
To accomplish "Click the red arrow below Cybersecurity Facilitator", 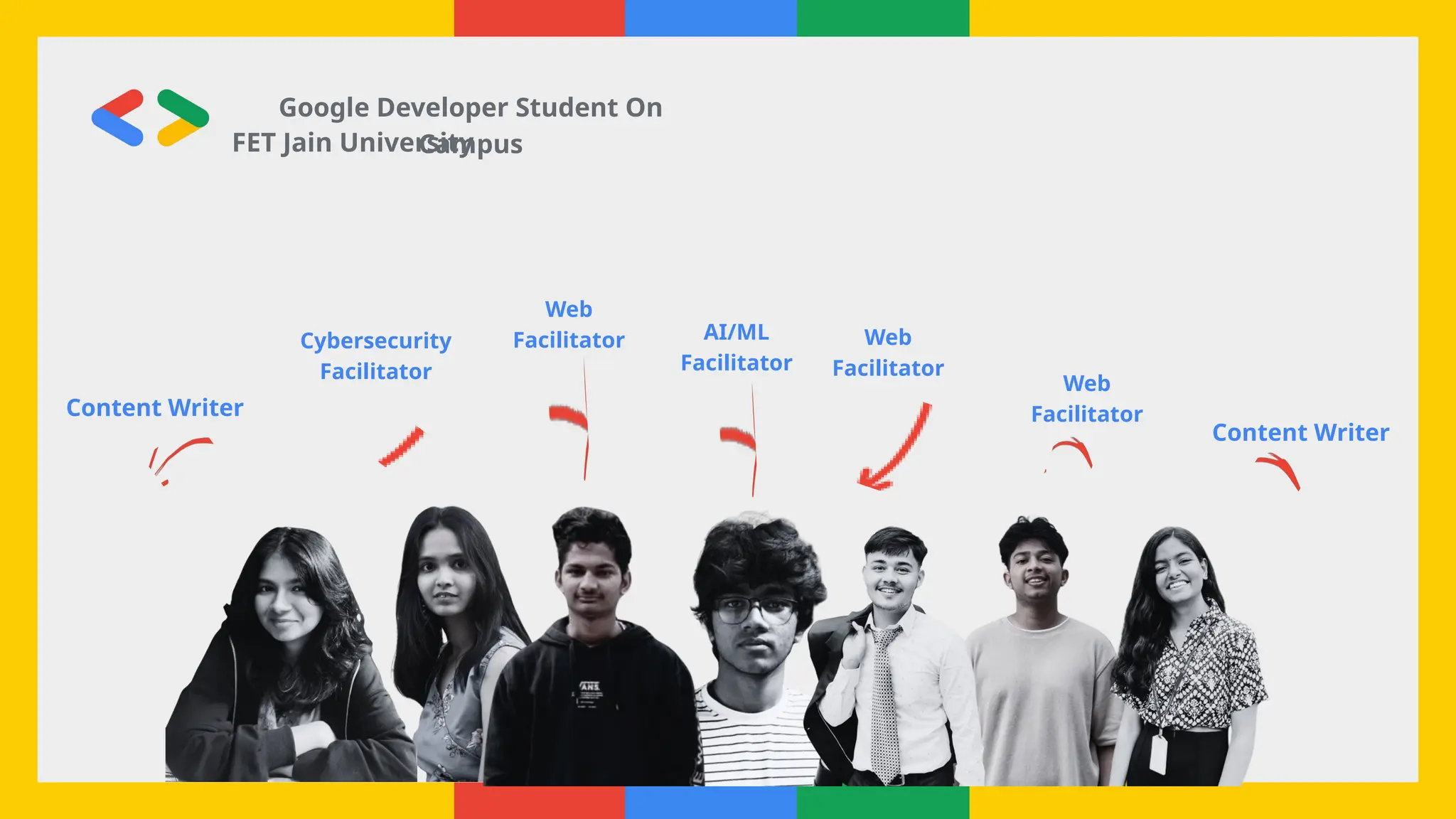I will [402, 446].
